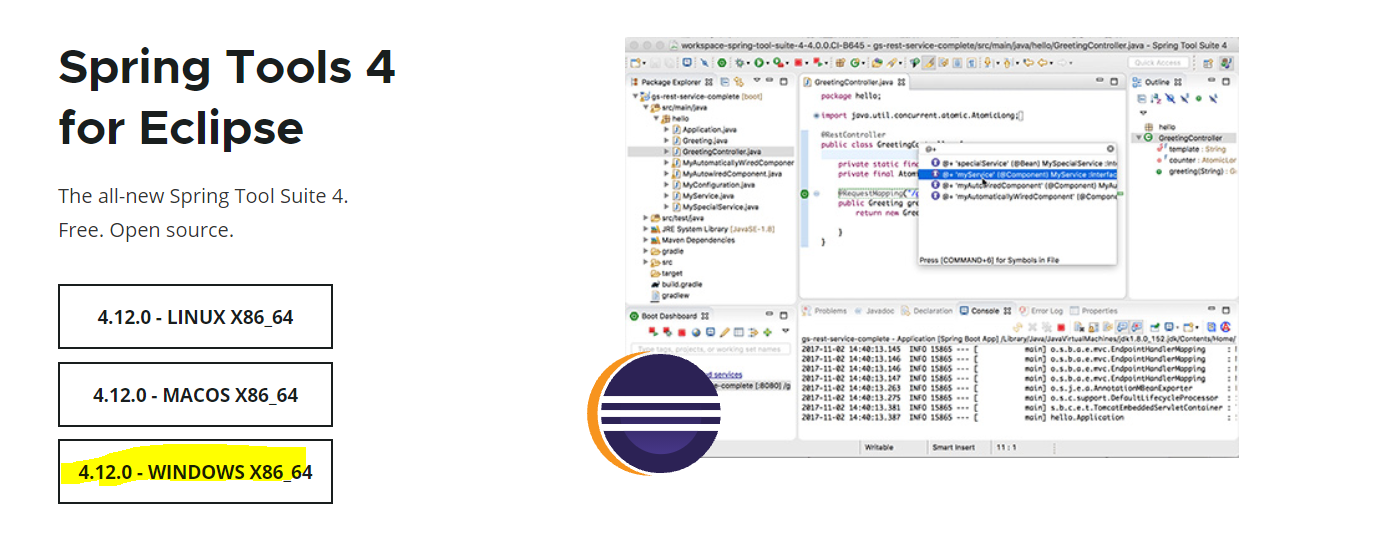The width and height of the screenshot is (1396, 560).
Task: Collapse the gs-rest-service-complete project node
Action: (x=634, y=96)
